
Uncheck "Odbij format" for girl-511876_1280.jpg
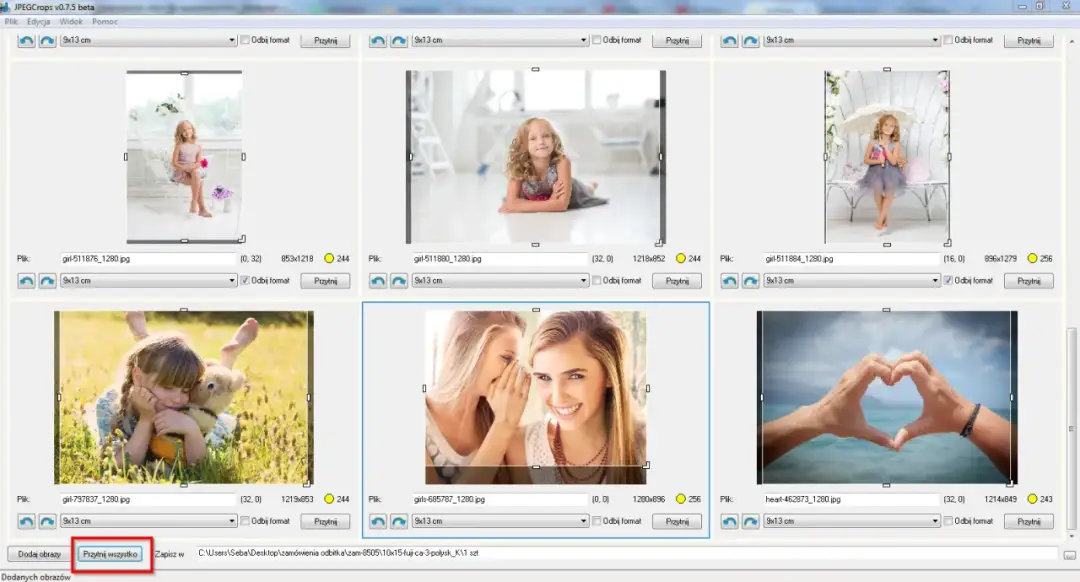[246, 281]
